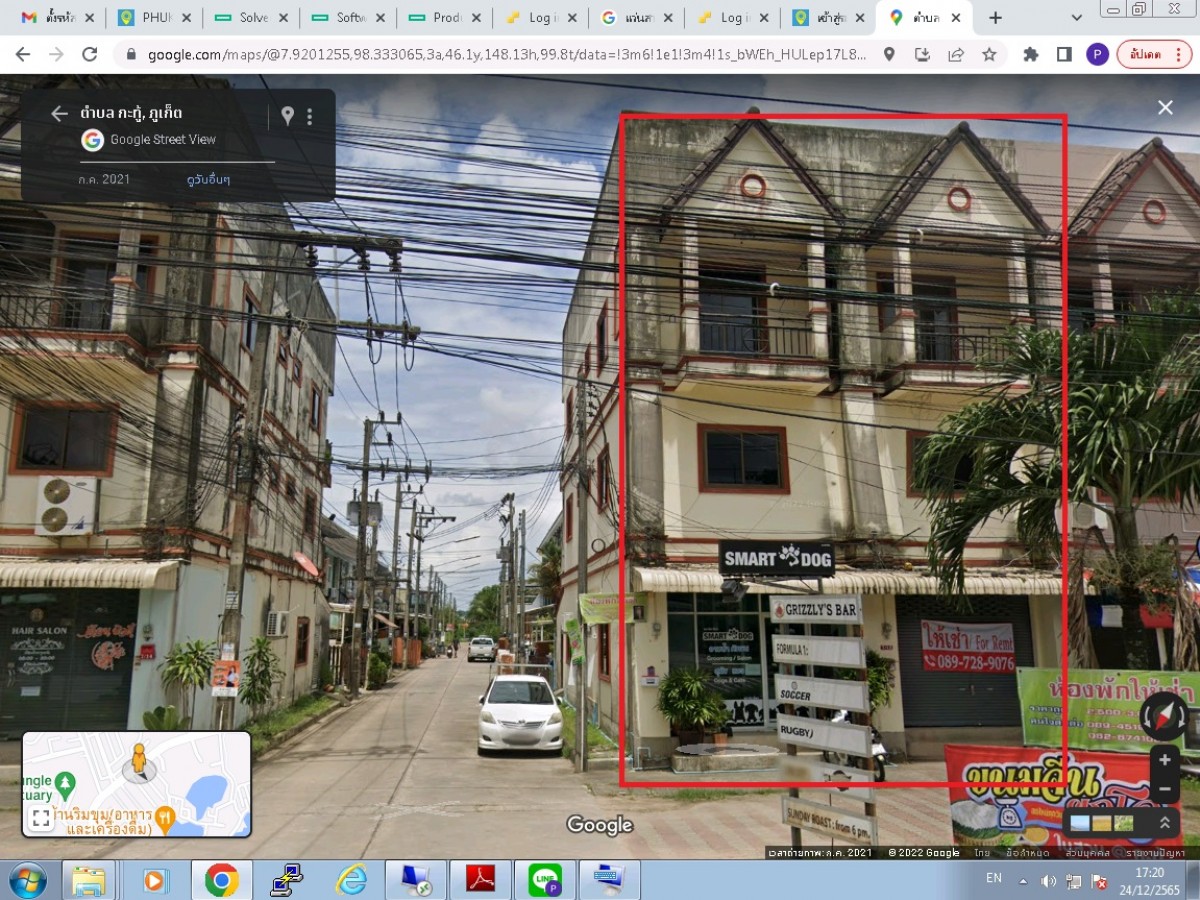Zoom out with the minus button
Viewport: 1200px width, 900px height.
pos(1164,789)
